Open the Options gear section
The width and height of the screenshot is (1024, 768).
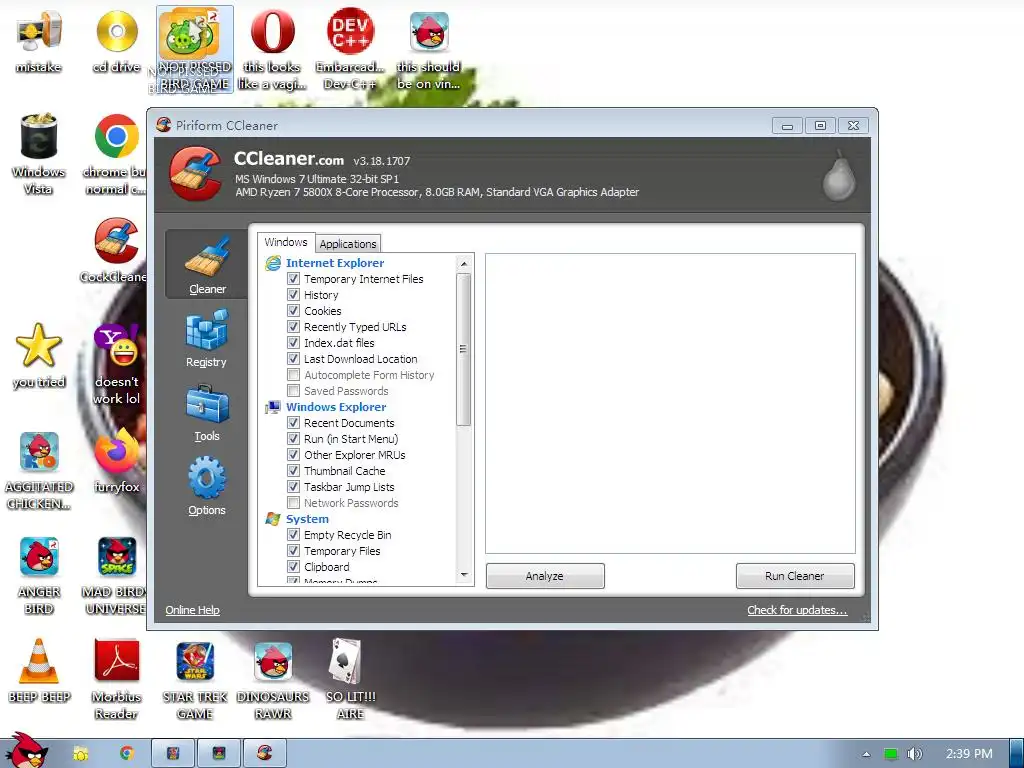pyautogui.click(x=206, y=487)
